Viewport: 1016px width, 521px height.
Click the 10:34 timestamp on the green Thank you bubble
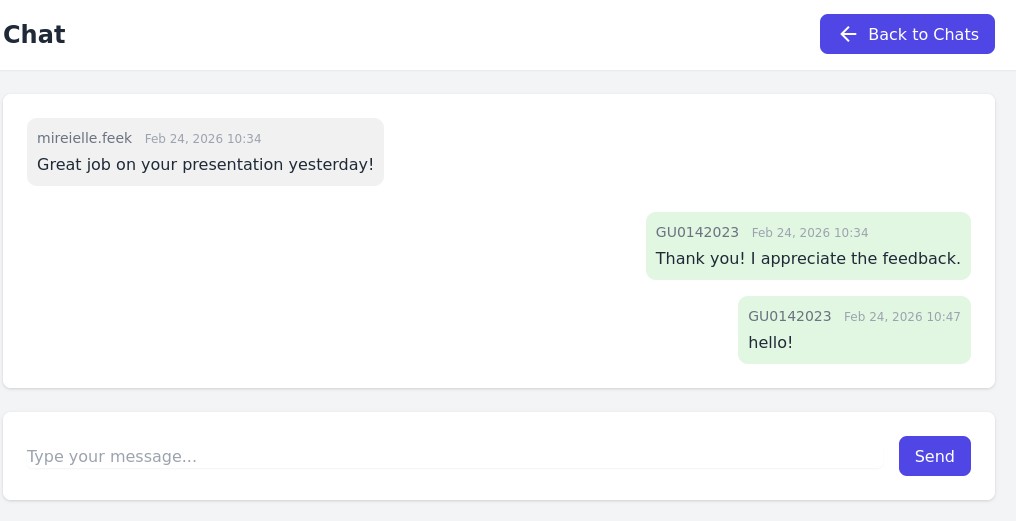tap(810, 233)
